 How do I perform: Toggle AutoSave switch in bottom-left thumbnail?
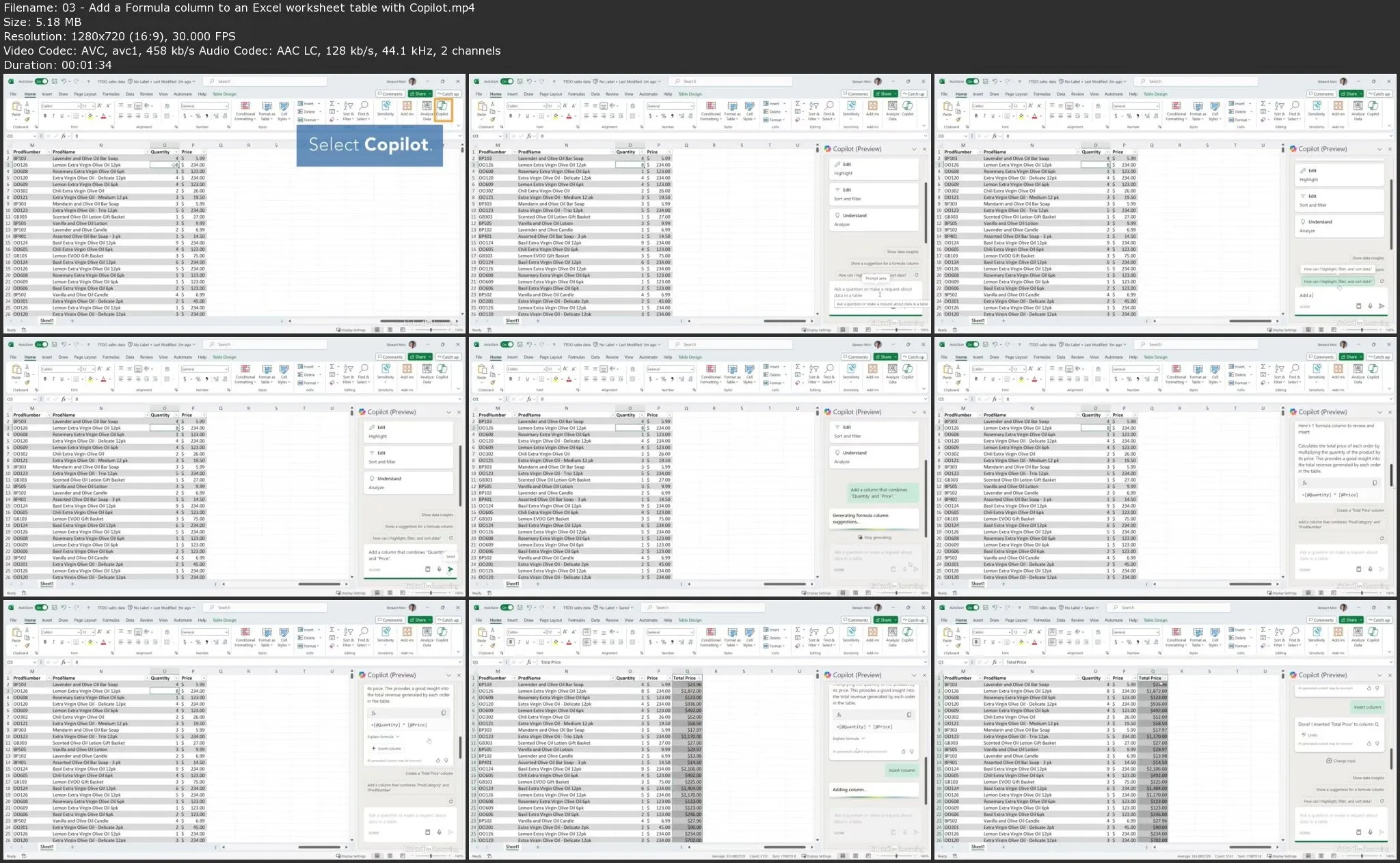(42, 607)
